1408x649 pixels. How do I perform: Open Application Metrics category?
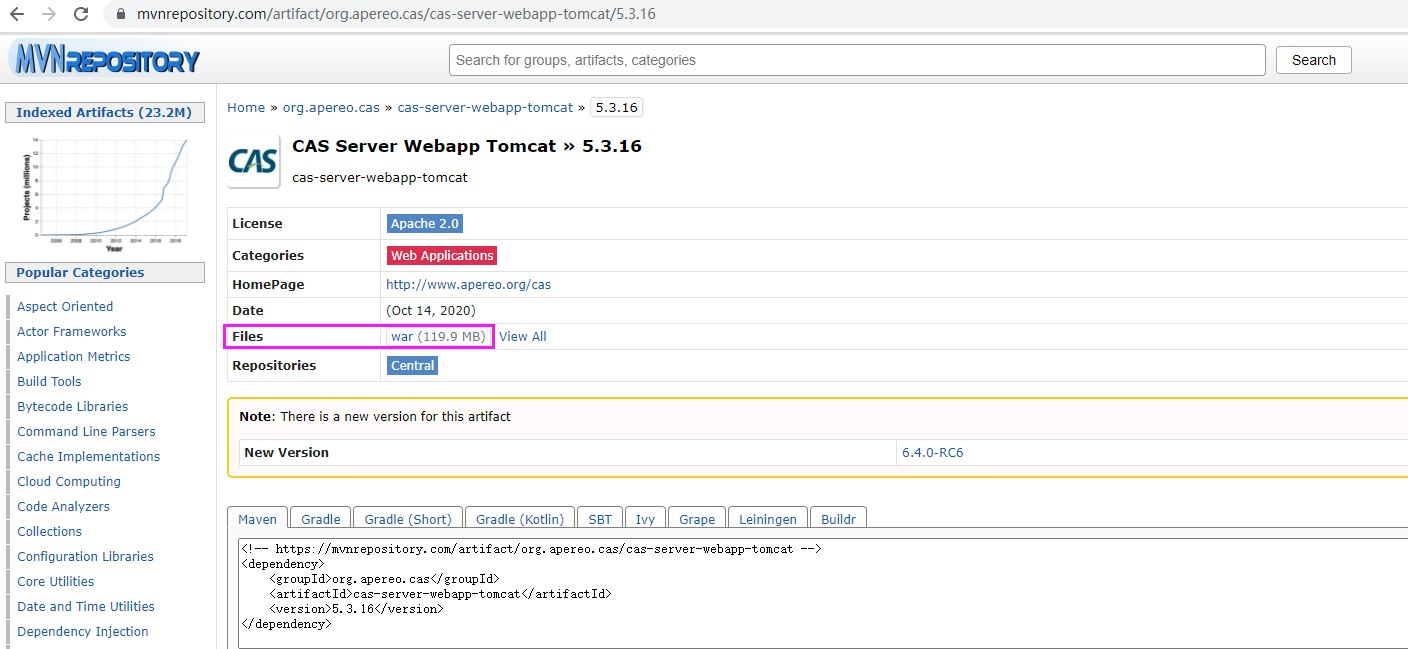(x=74, y=357)
